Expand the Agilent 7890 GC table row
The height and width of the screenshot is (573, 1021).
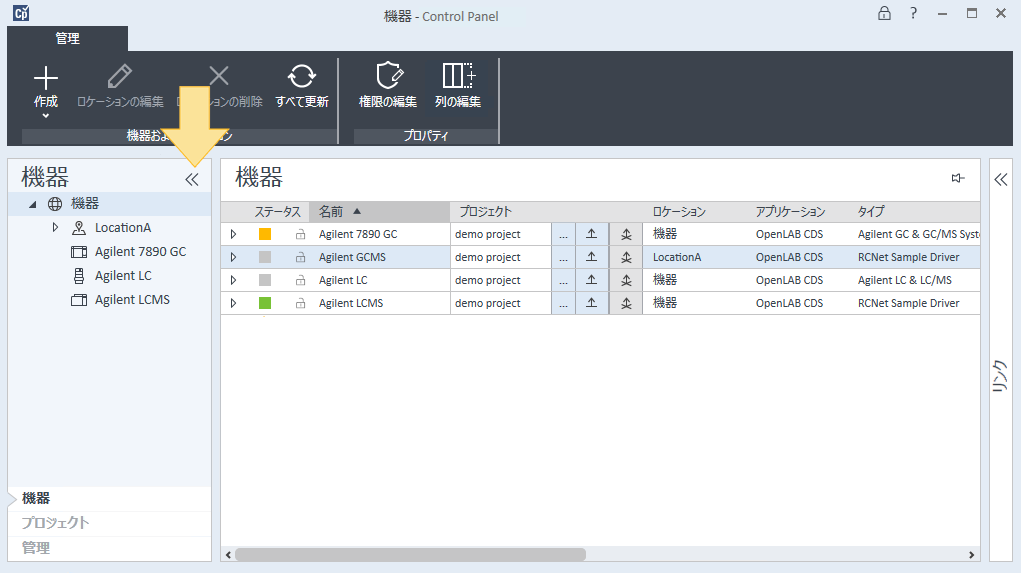click(x=233, y=234)
